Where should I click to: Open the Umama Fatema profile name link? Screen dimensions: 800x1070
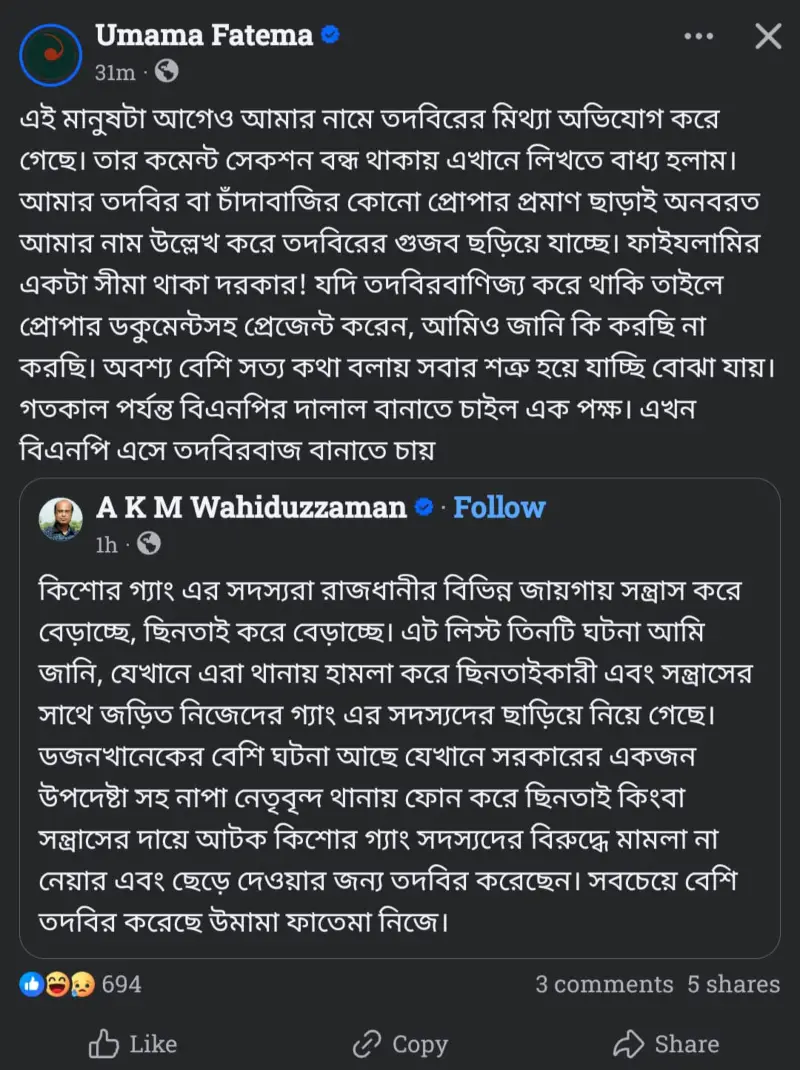(204, 35)
